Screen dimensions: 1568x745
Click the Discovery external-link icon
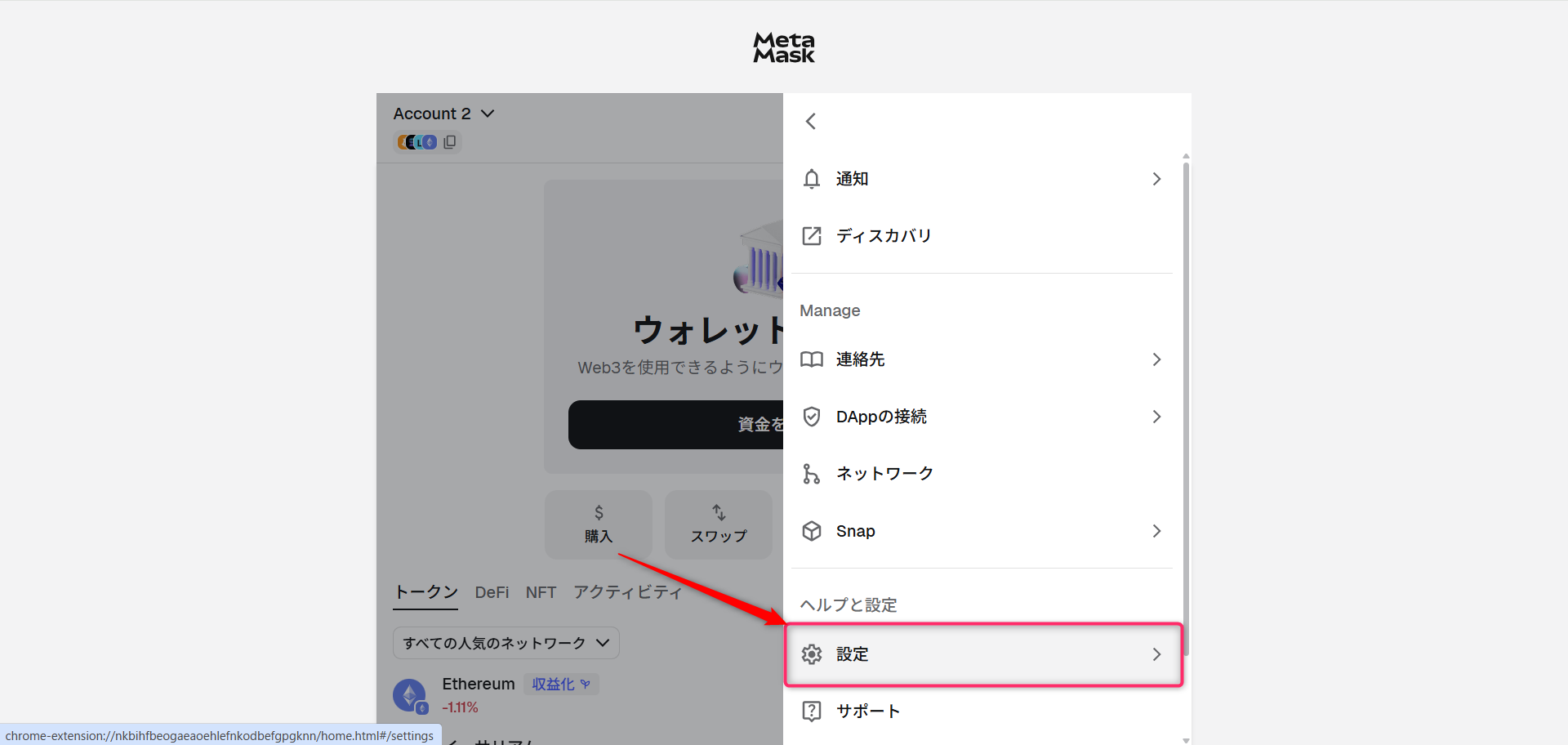coord(811,235)
